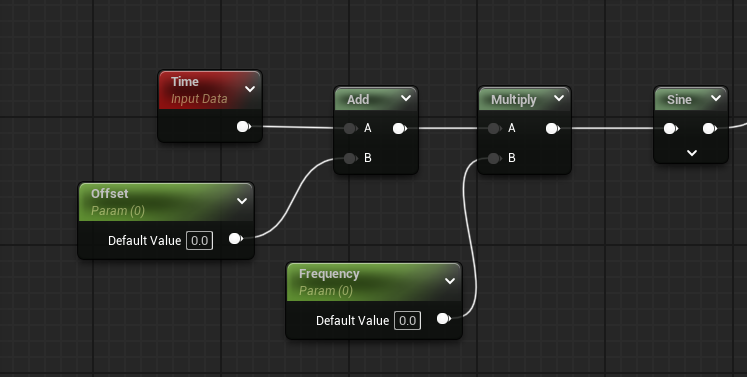The image size is (747, 377).
Task: Collapse the Add node header chevron
Action: [406, 98]
